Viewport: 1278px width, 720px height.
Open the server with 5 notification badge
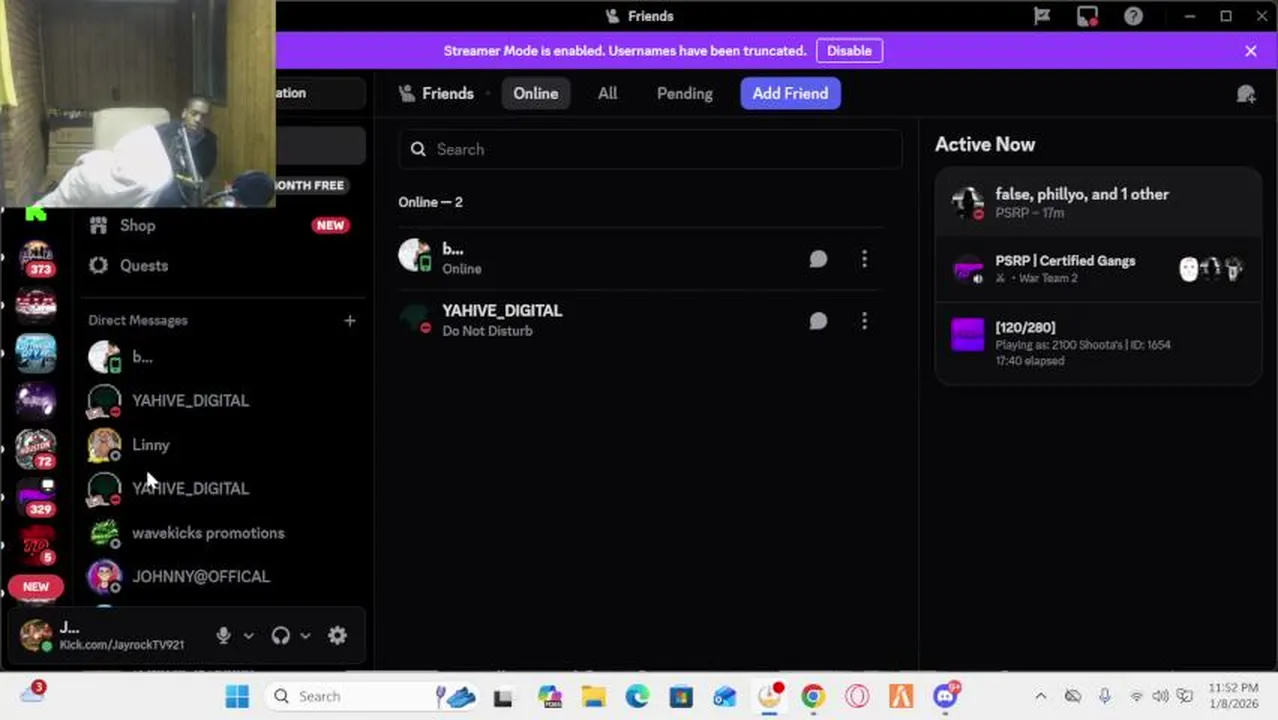click(36, 545)
